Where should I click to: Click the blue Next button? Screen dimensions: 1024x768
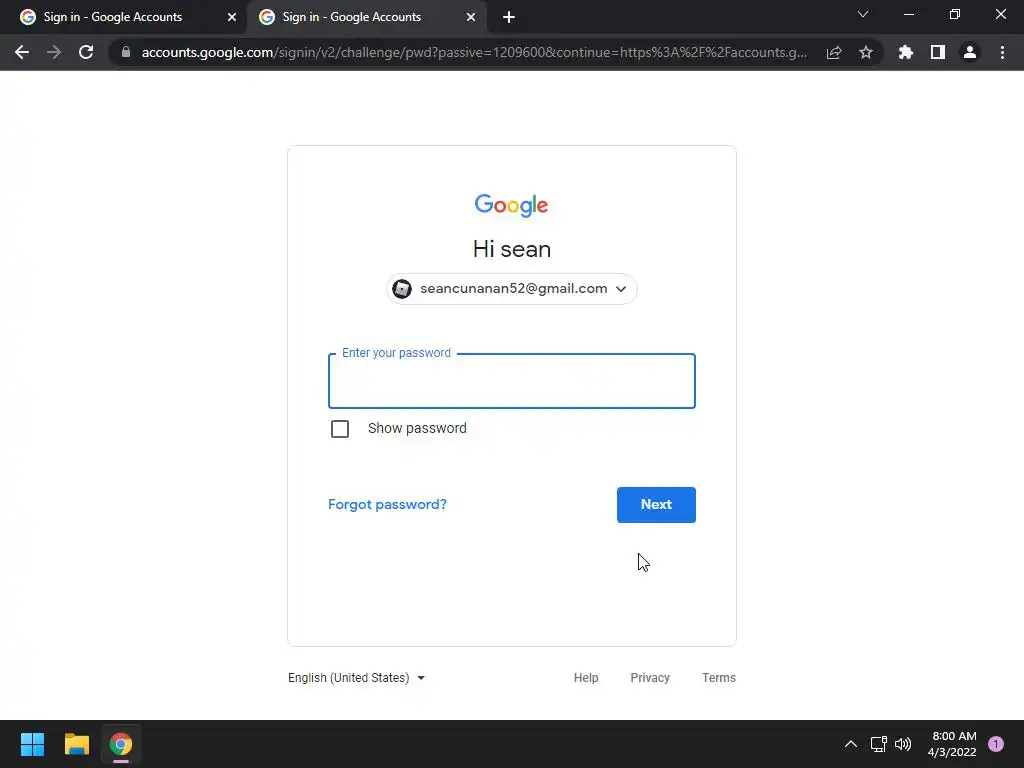tap(656, 505)
